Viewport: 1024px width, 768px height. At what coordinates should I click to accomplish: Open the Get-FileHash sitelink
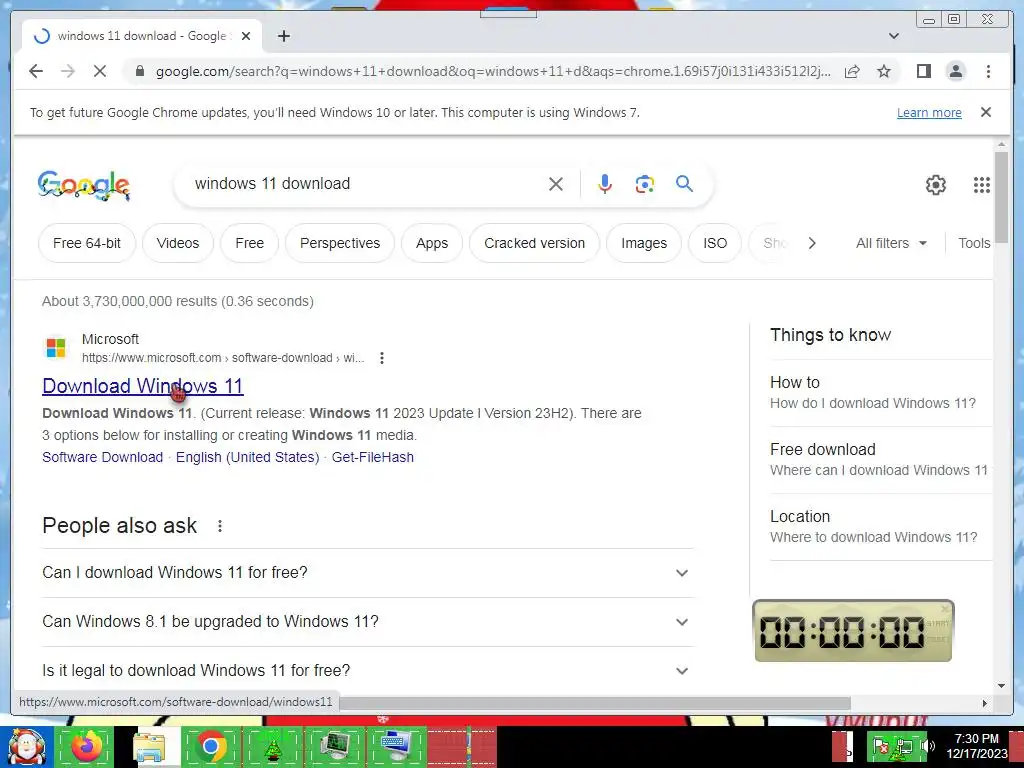tap(373, 457)
